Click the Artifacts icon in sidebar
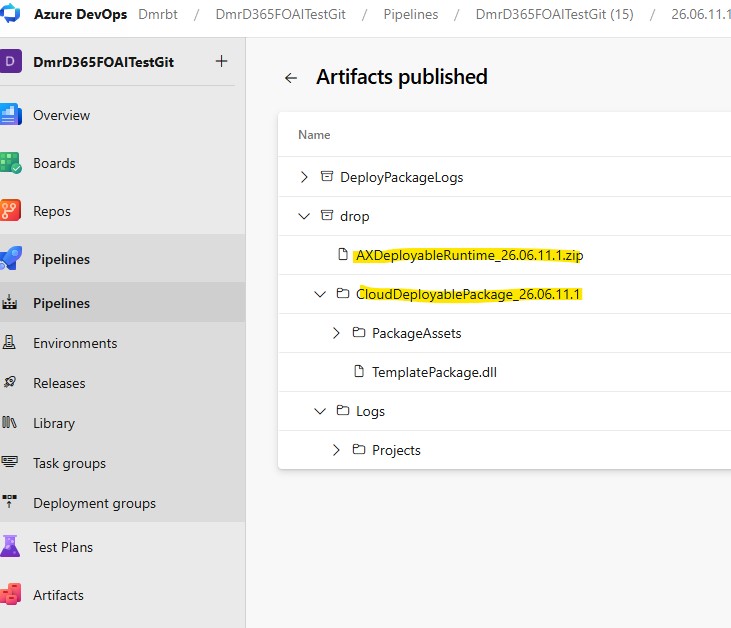Screen dimensions: 731x628 [10, 594]
